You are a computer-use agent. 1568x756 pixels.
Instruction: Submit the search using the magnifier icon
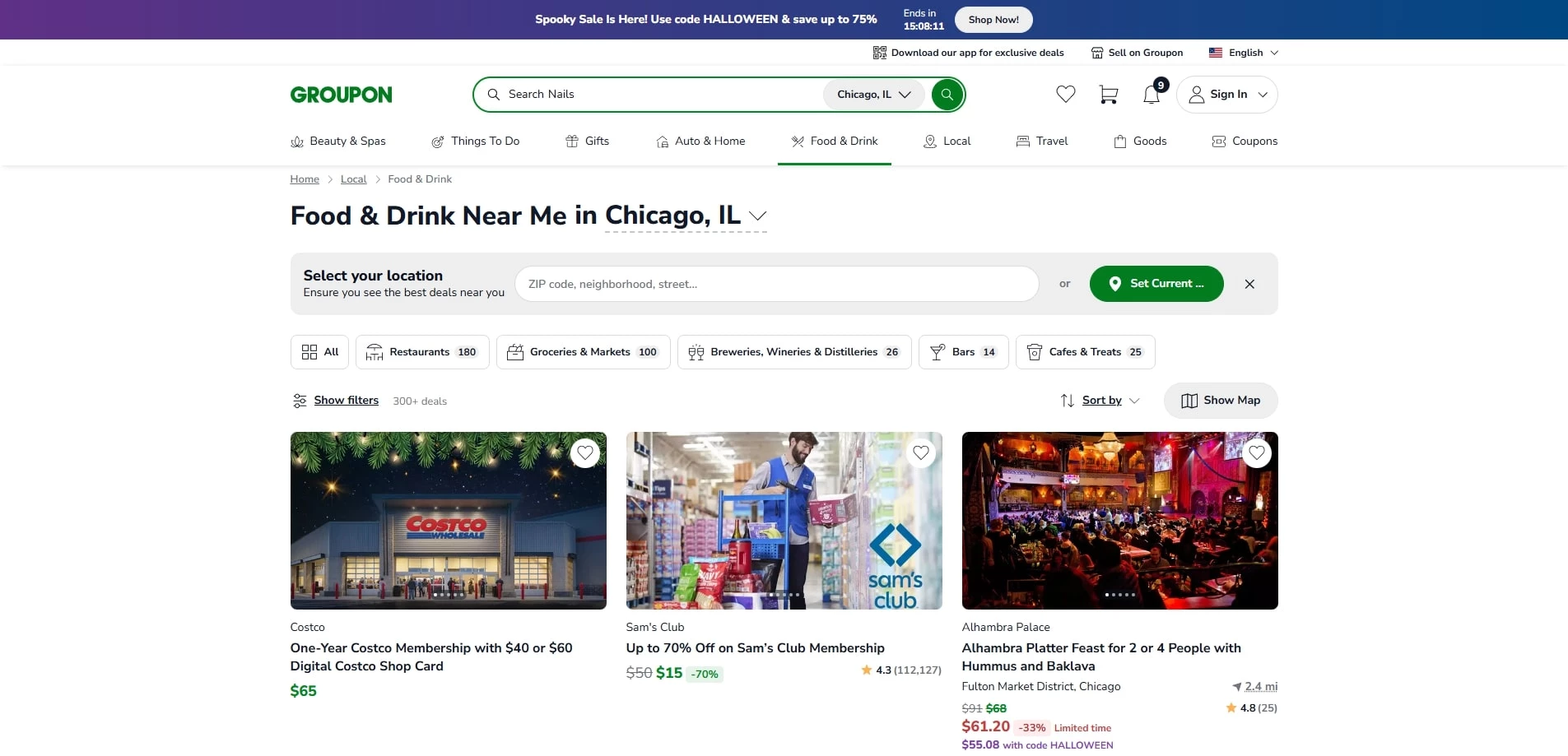coord(946,94)
